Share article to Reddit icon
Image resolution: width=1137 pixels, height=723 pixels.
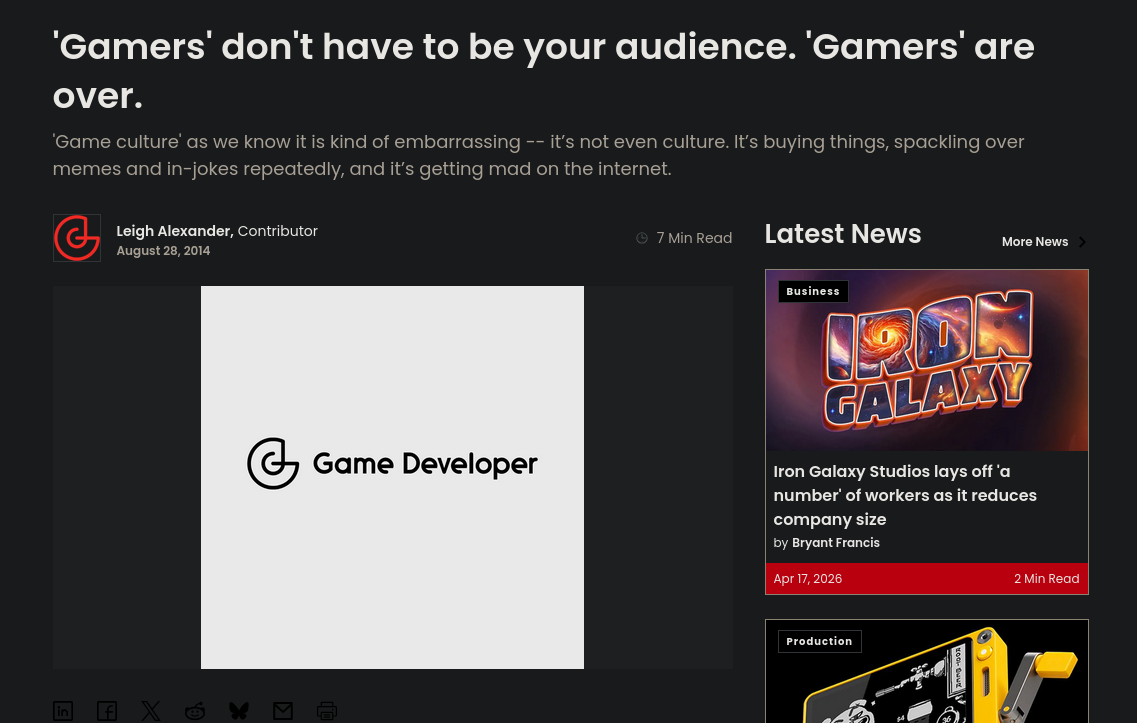coord(195,711)
